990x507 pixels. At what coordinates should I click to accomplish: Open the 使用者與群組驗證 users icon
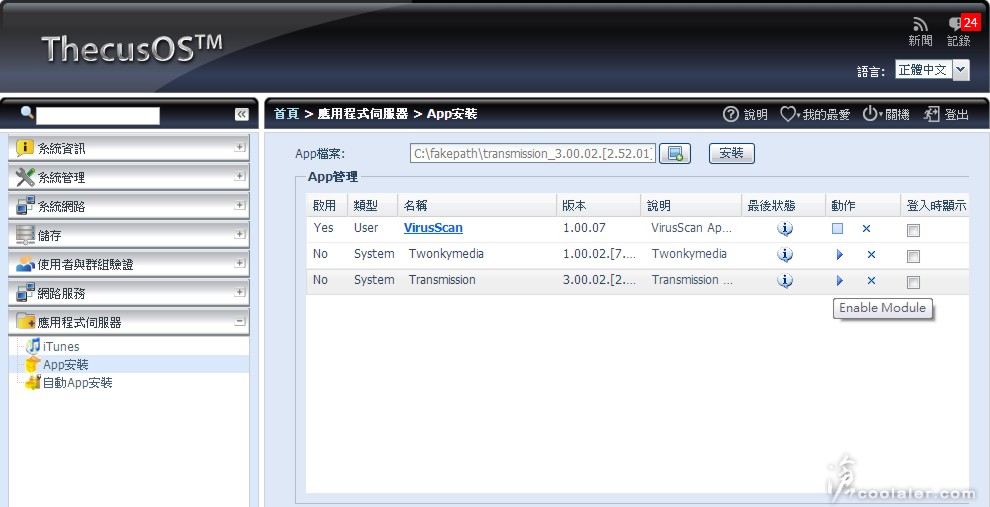pos(25,264)
